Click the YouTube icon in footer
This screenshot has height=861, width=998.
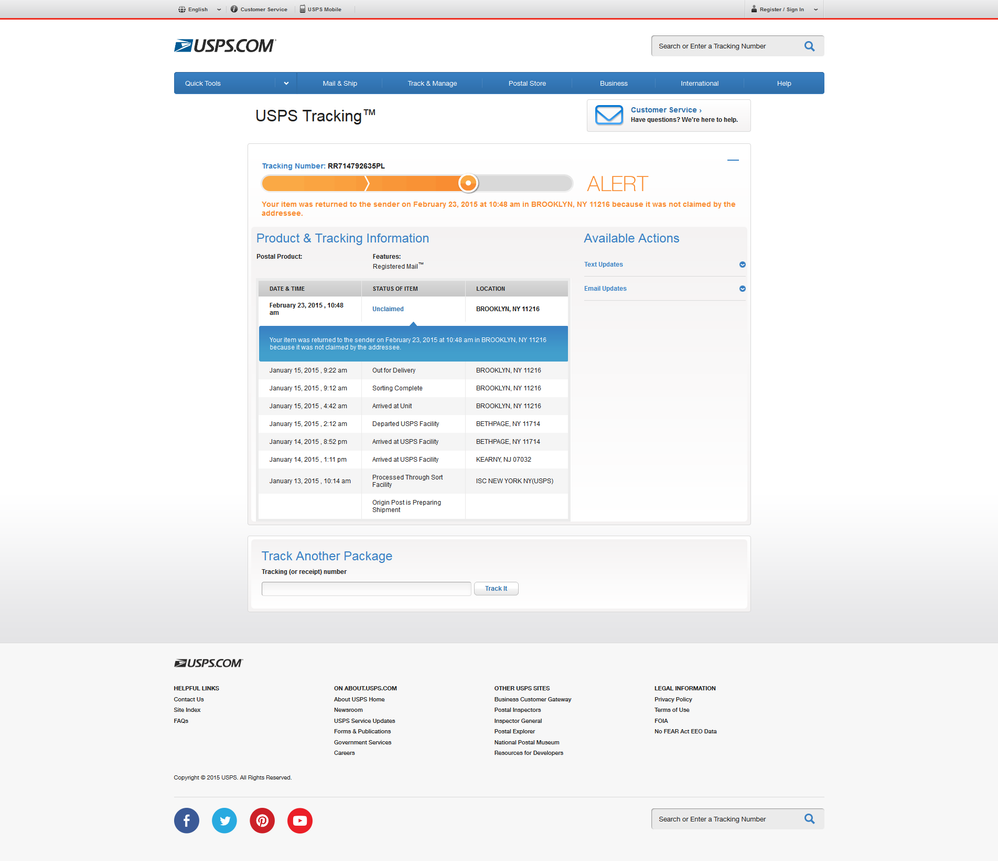[300, 821]
